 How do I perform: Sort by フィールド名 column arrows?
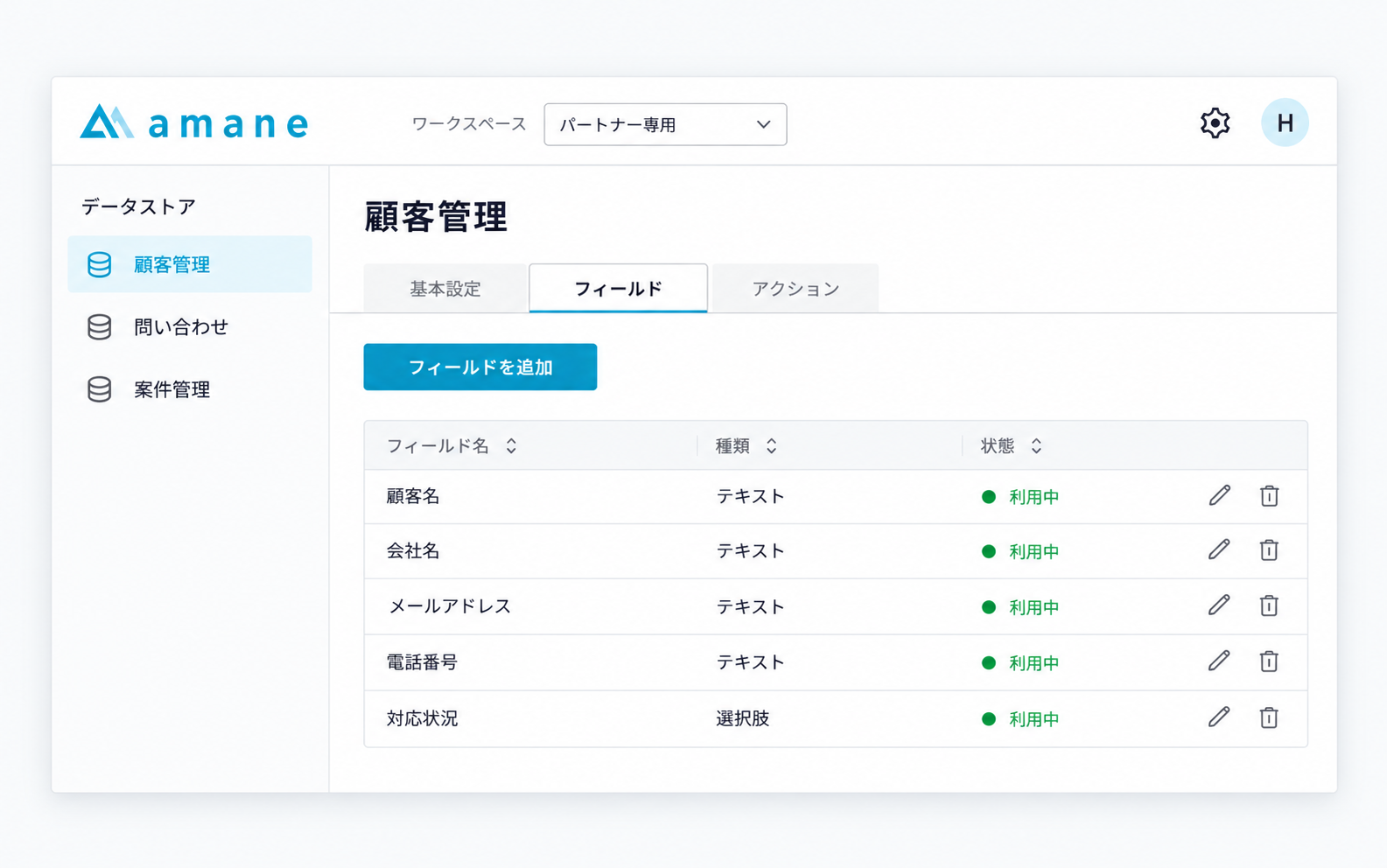point(511,446)
